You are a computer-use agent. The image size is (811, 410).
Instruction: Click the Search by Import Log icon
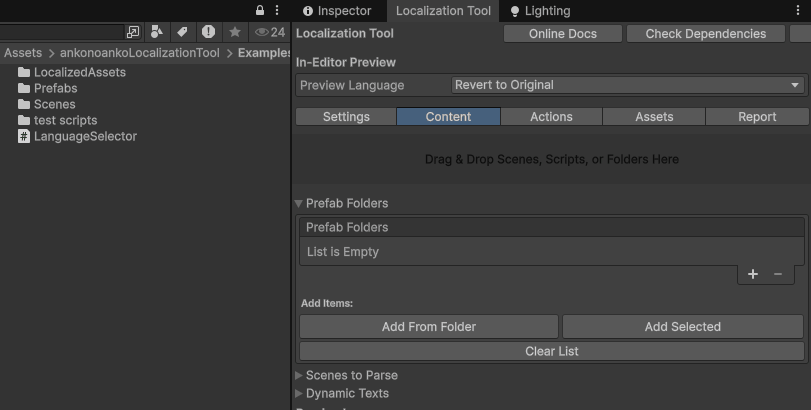(208, 32)
